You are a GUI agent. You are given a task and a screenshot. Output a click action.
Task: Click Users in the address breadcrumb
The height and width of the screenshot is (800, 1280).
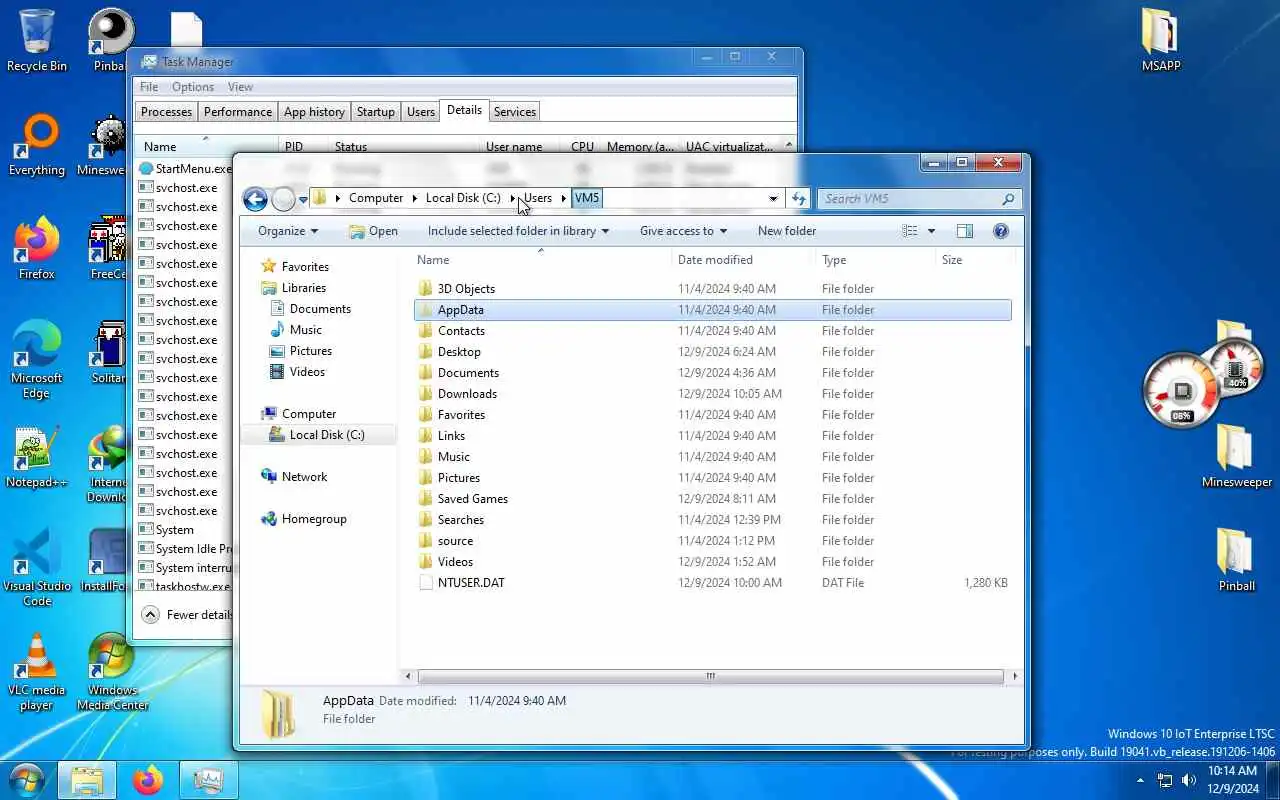point(538,198)
